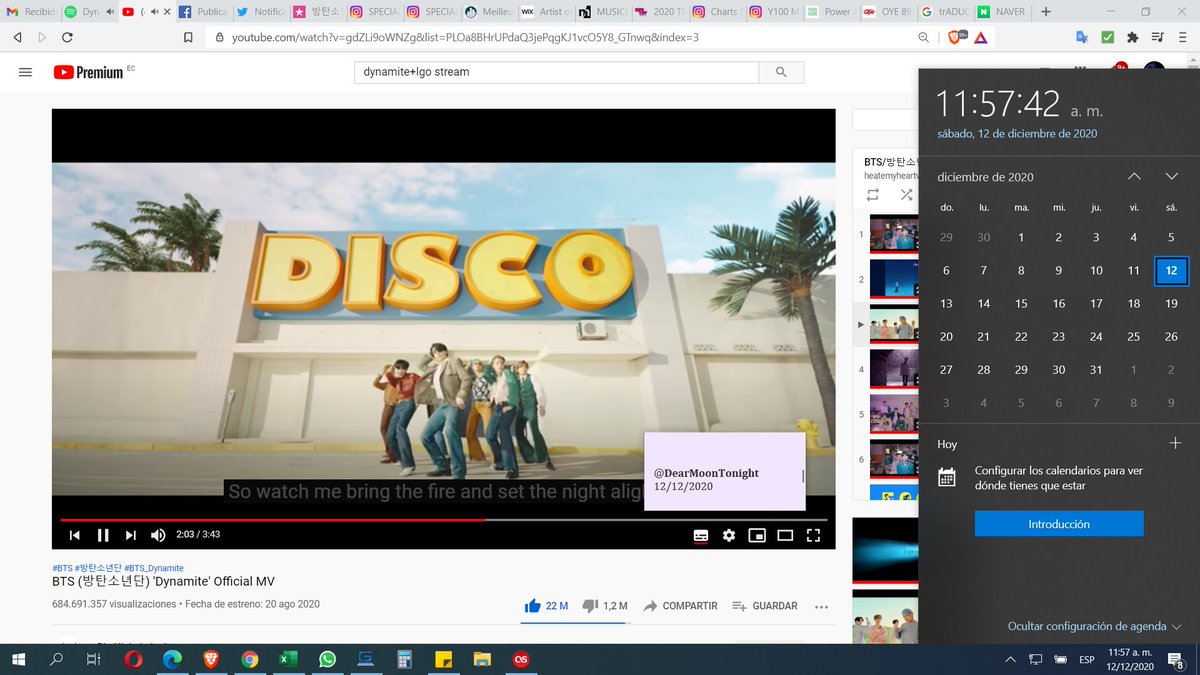1200x675 pixels.
Task: Click the Introducción button
Action: pos(1059,524)
